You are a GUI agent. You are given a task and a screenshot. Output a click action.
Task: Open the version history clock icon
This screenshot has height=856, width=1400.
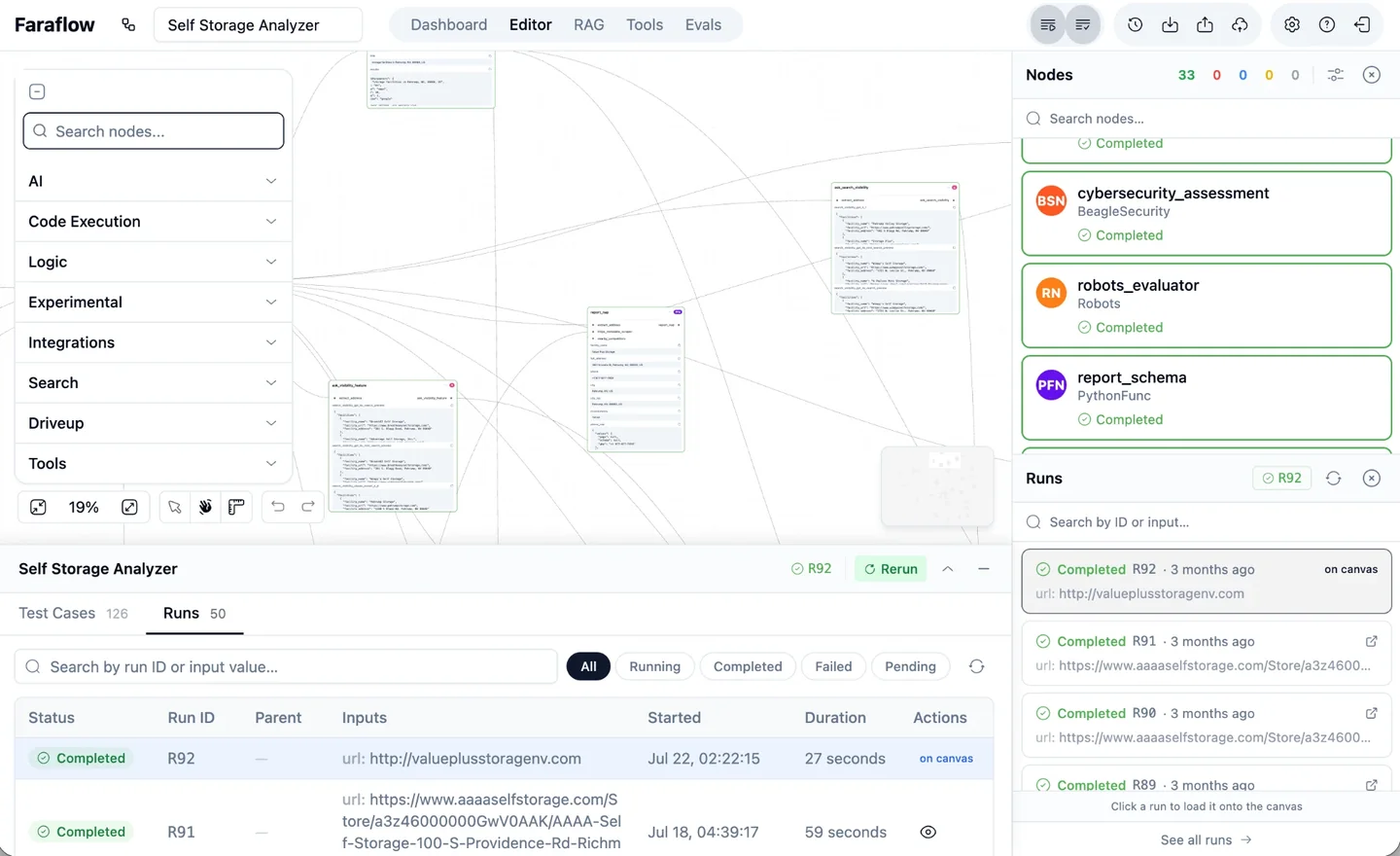click(1135, 25)
